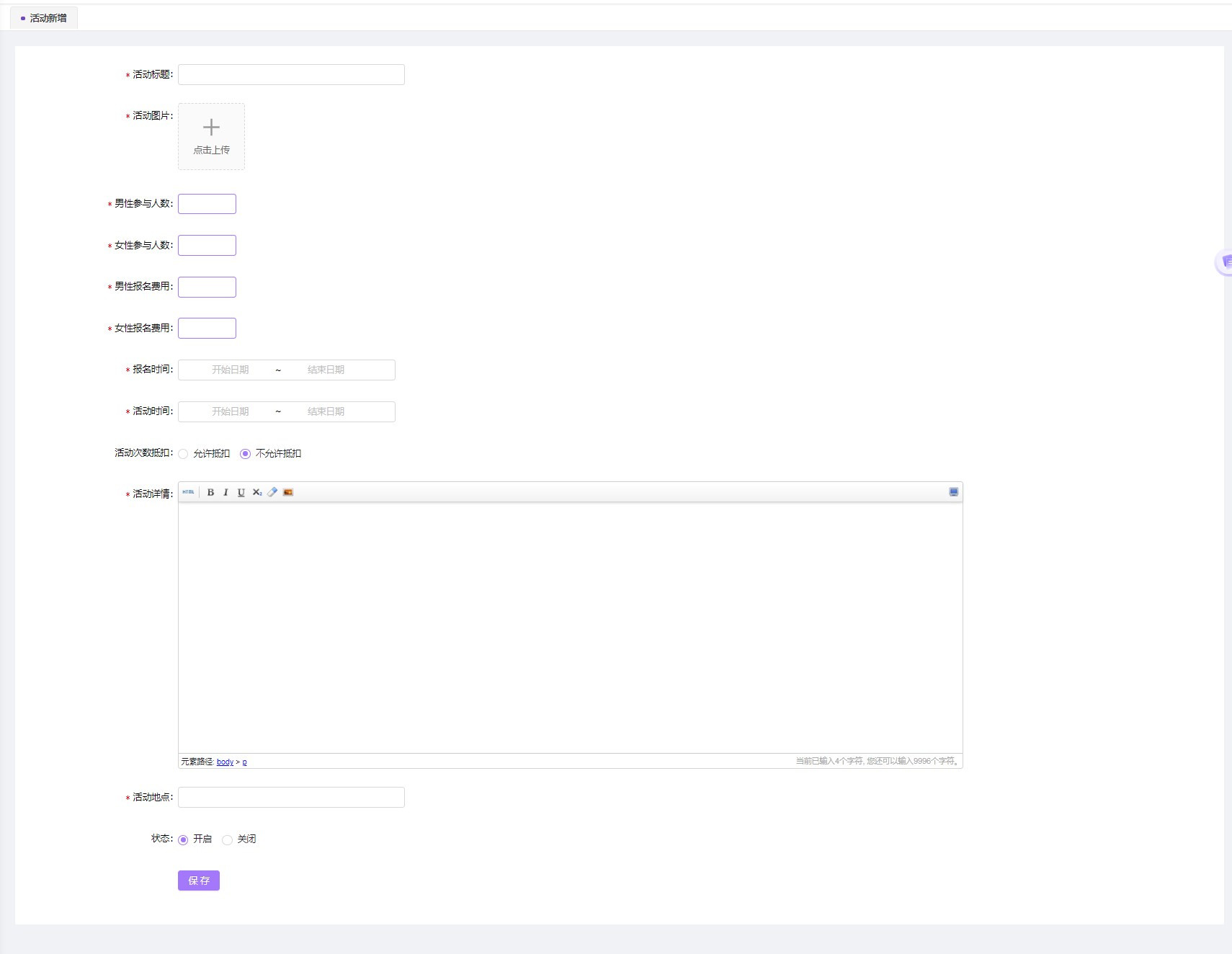The width and height of the screenshot is (1232, 954).
Task: Focus the 男性报名费用 input field
Action: tap(207, 287)
